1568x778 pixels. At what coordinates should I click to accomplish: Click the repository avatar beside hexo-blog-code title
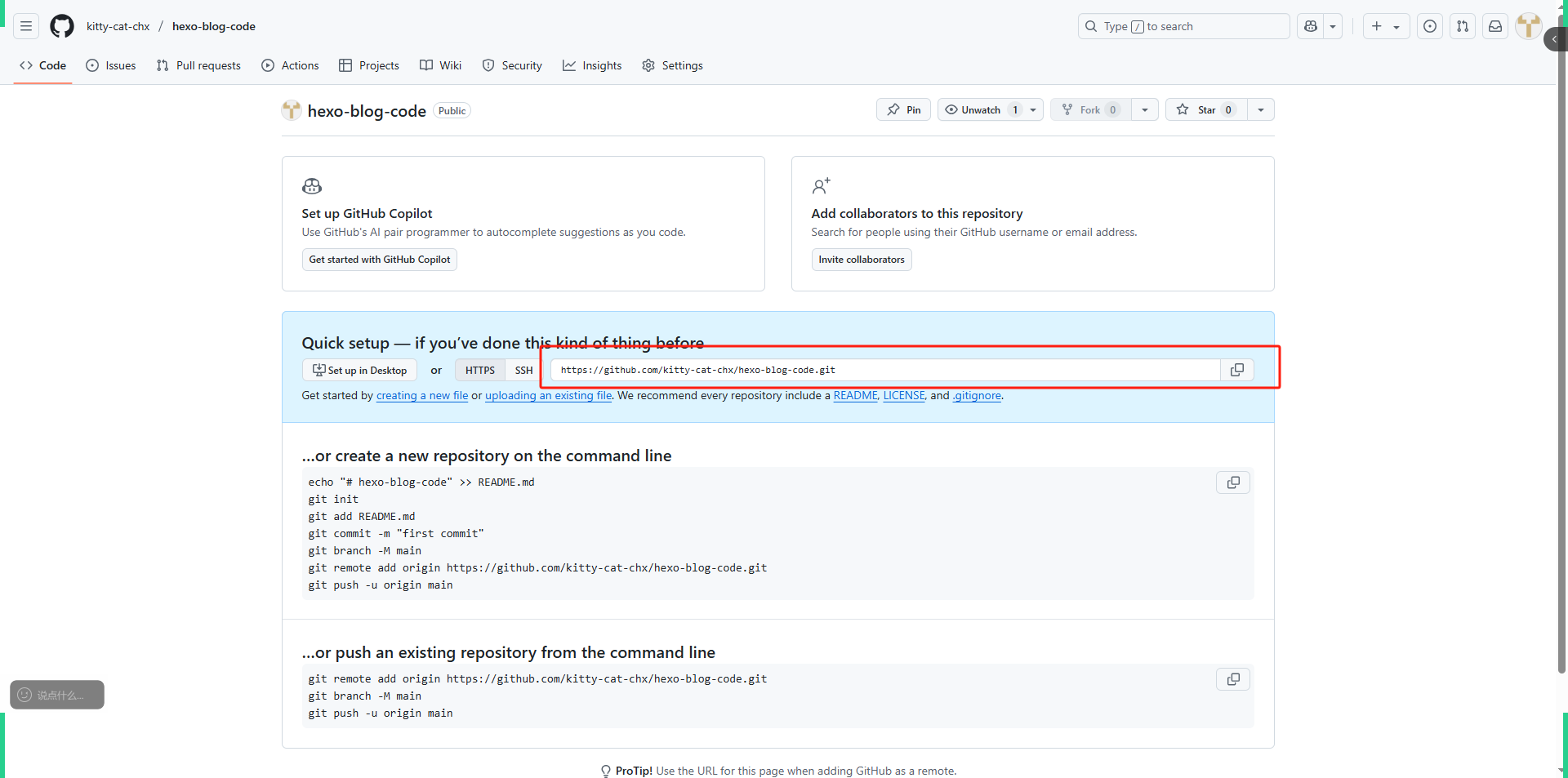click(x=292, y=110)
